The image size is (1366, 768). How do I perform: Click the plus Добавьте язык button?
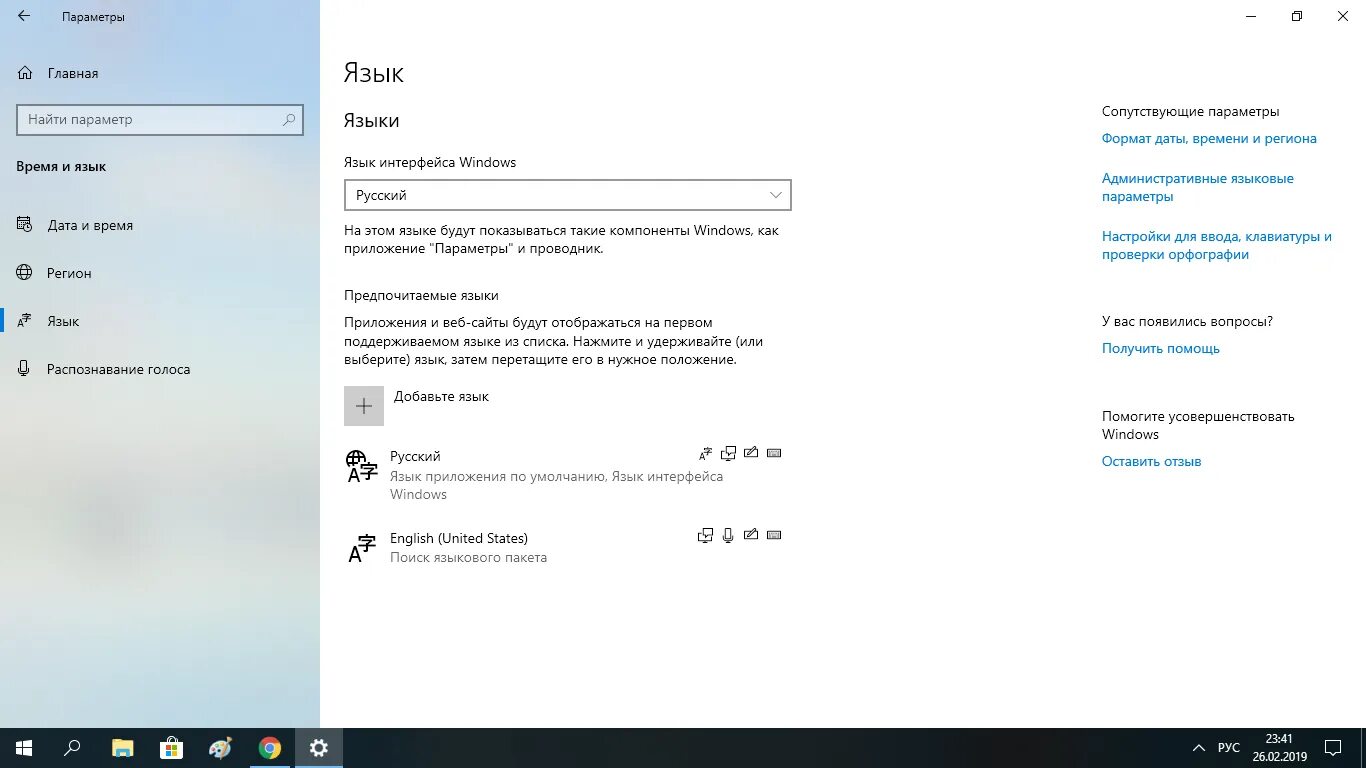click(x=364, y=406)
